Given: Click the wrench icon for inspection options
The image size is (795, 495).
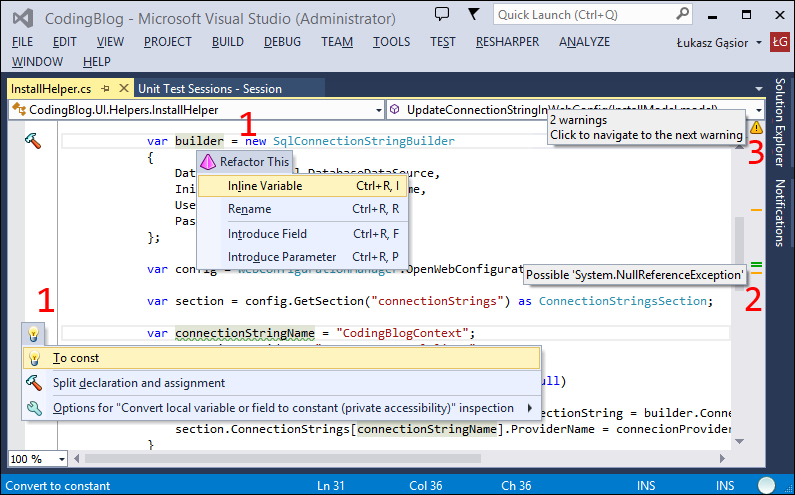Looking at the screenshot, I should click(x=34, y=408).
